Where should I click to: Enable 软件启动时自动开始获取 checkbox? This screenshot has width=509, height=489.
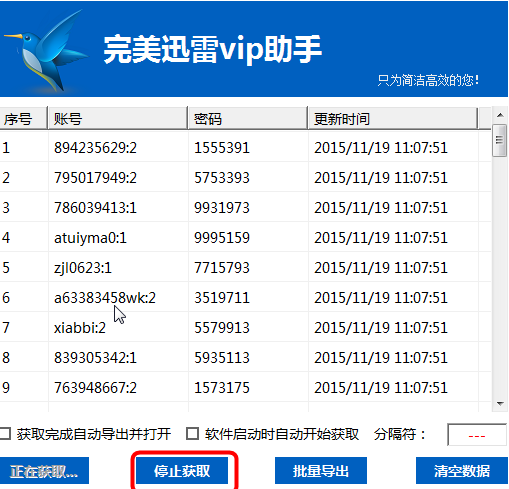[192, 434]
